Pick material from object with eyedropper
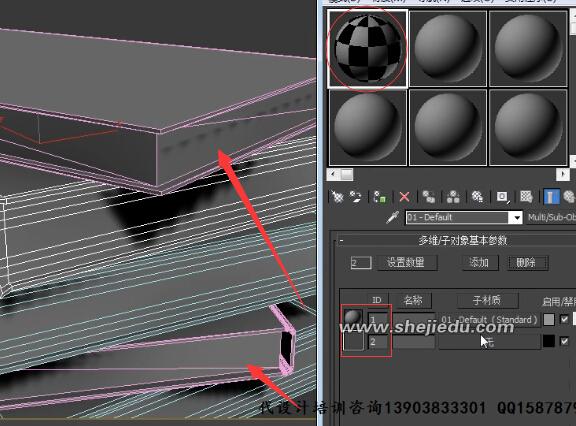576x426 pixels. 392,217
